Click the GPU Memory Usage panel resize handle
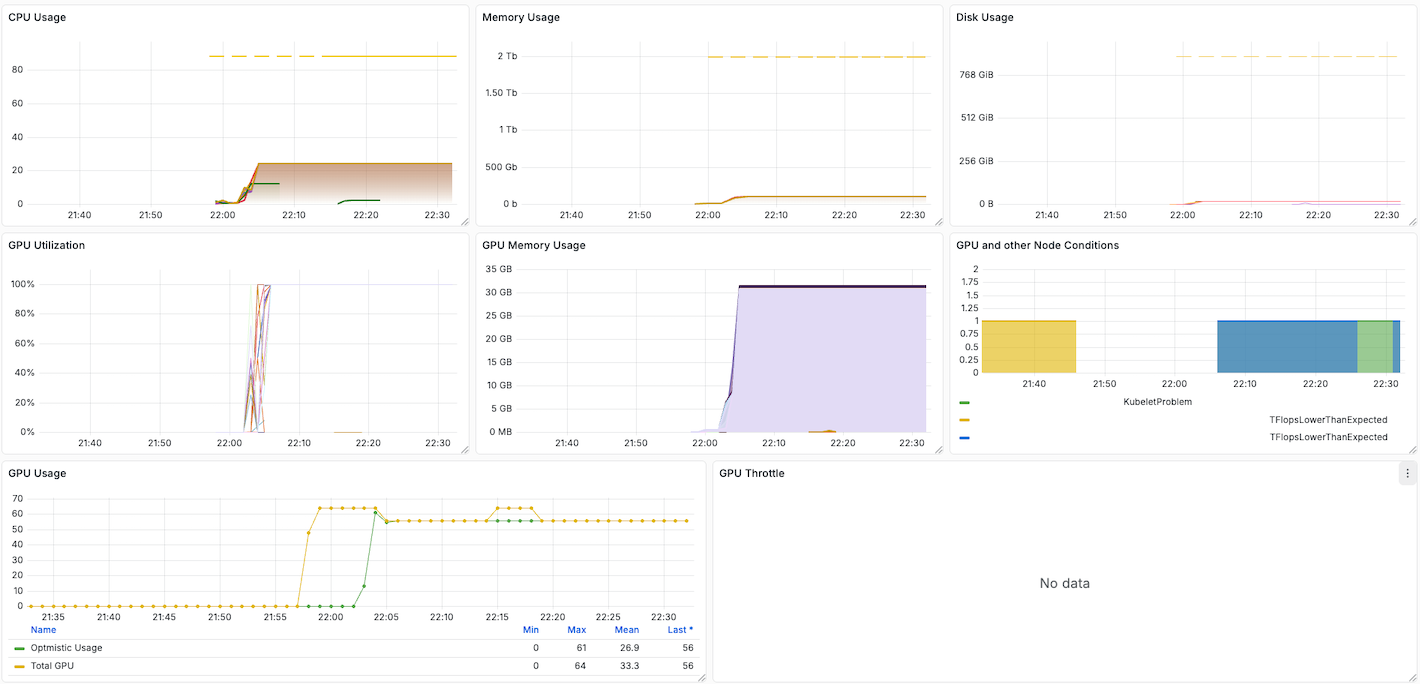Viewport: 1420px width, 684px height. [x=938, y=450]
